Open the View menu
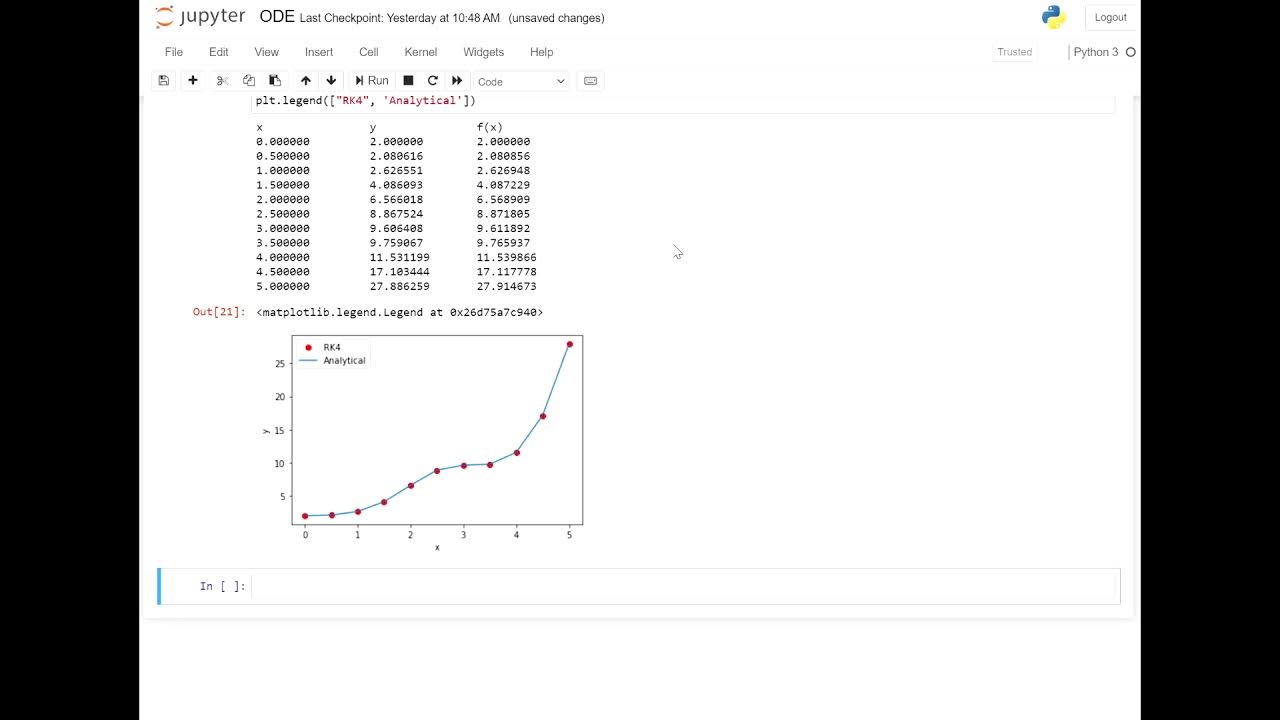 267,52
